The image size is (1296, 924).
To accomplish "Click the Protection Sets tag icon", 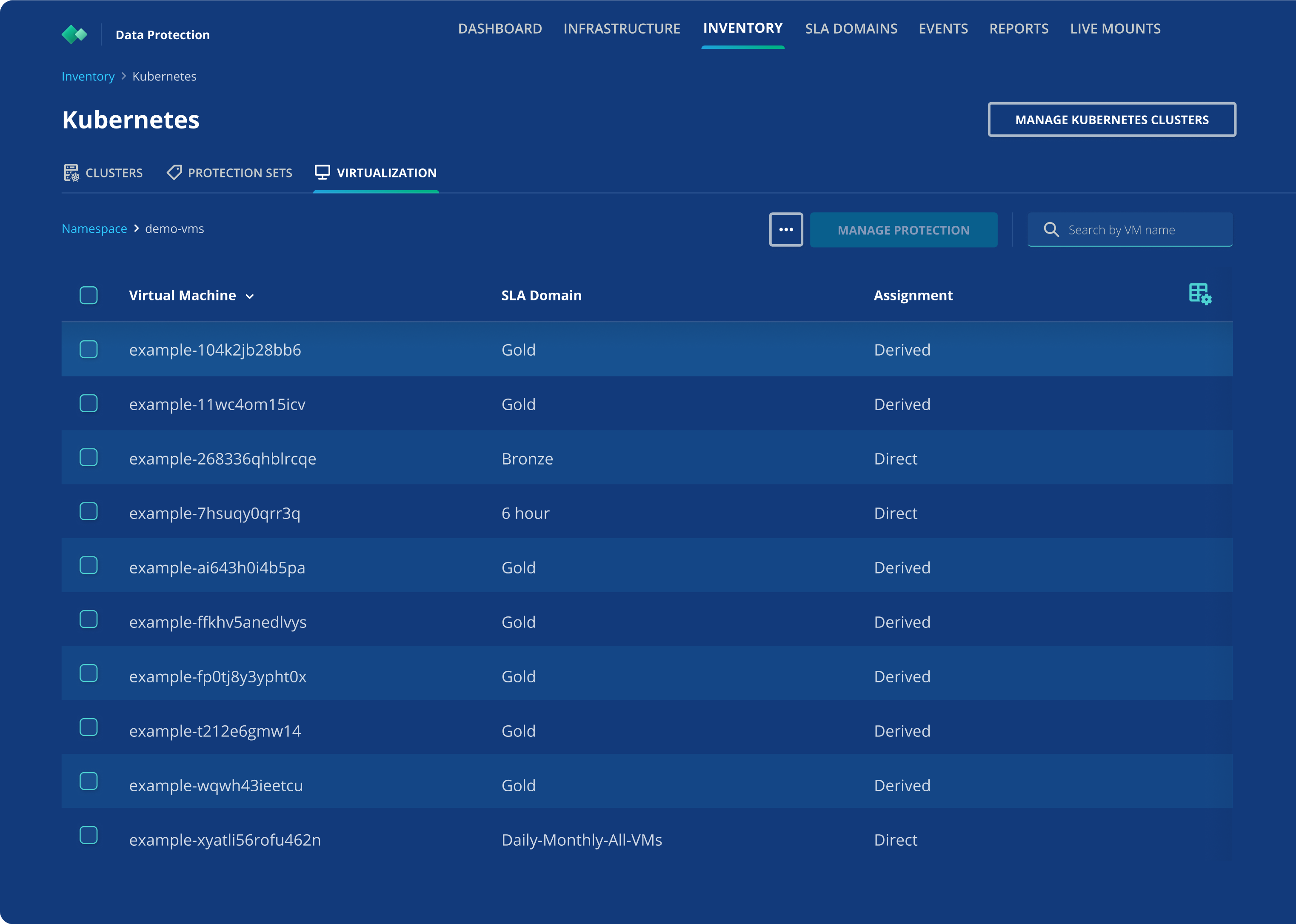I will click(x=174, y=172).
